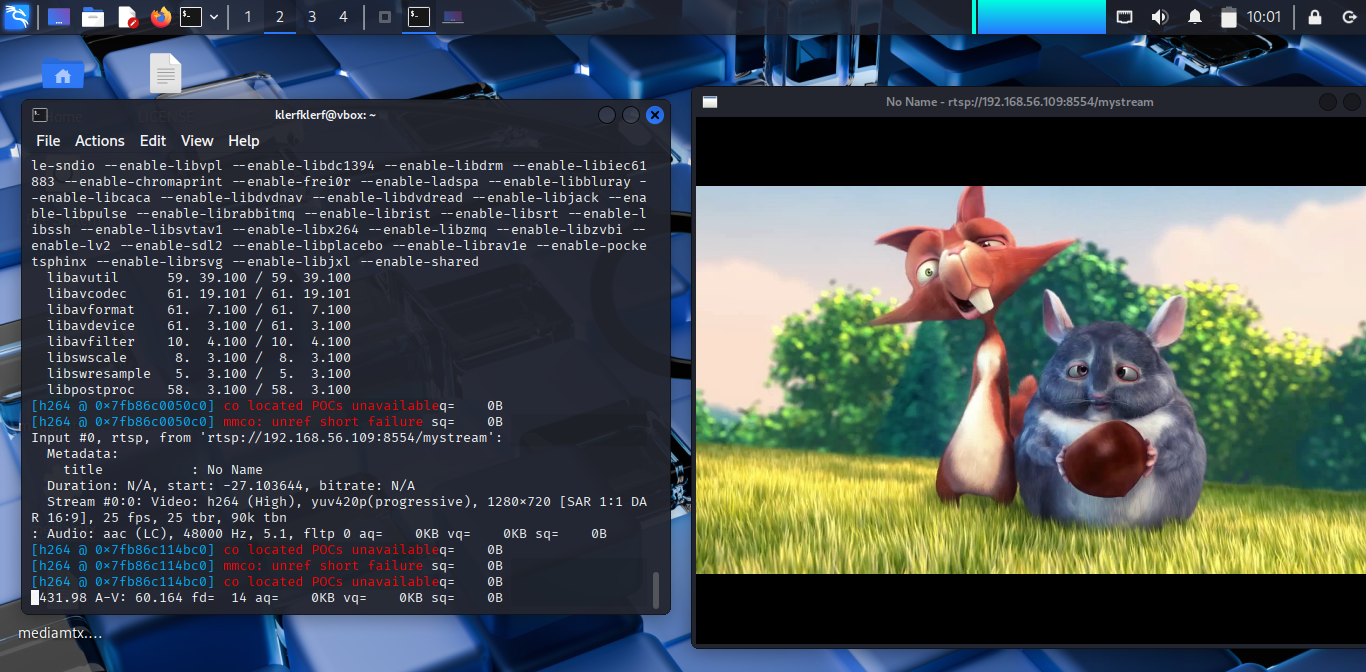
Task: Expand the terminal launcher dropdown arrow
Action: (x=214, y=17)
